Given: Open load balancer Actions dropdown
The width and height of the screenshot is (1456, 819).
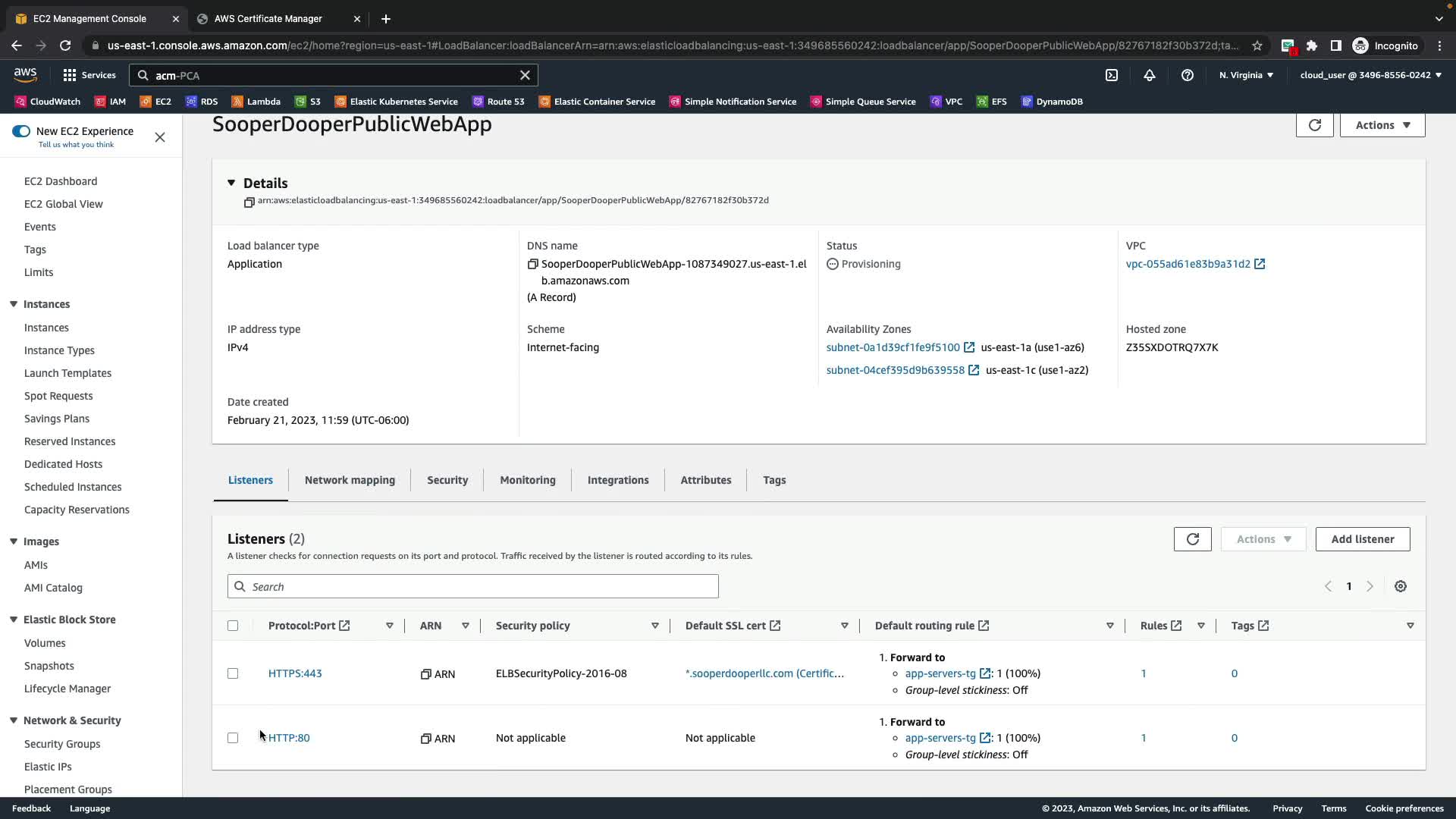Looking at the screenshot, I should tap(1382, 125).
